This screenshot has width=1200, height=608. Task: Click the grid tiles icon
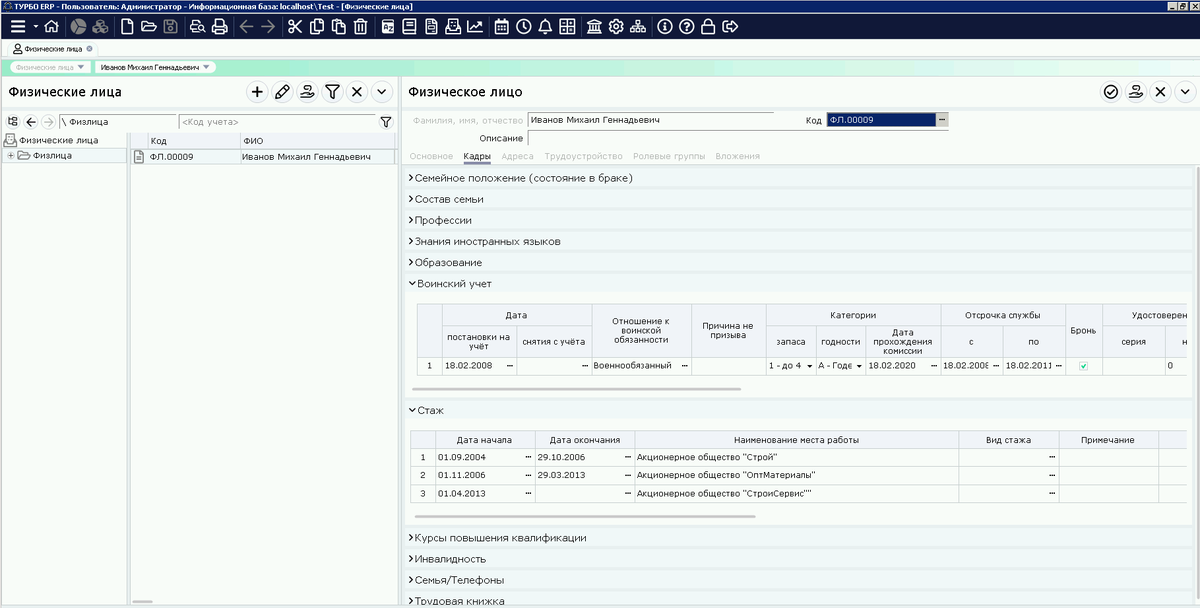[x=567, y=26]
